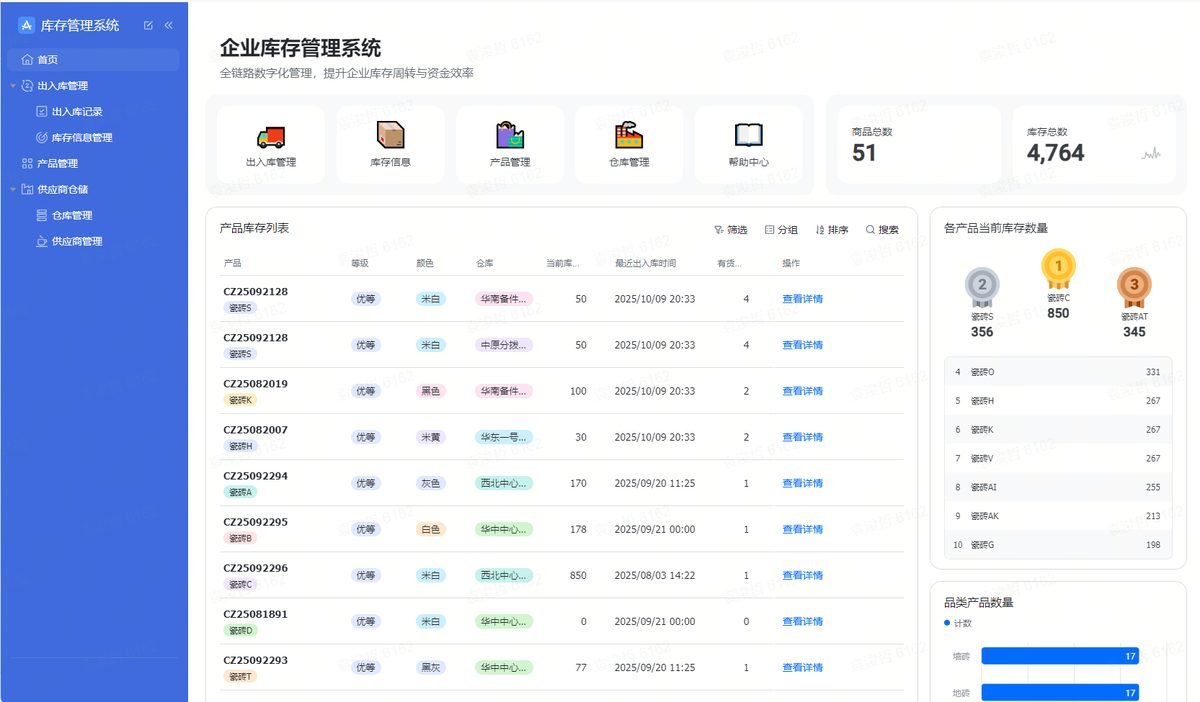Click the 库存总数 value 4,764
Screen dimensions: 1200x702
(x=1055, y=153)
